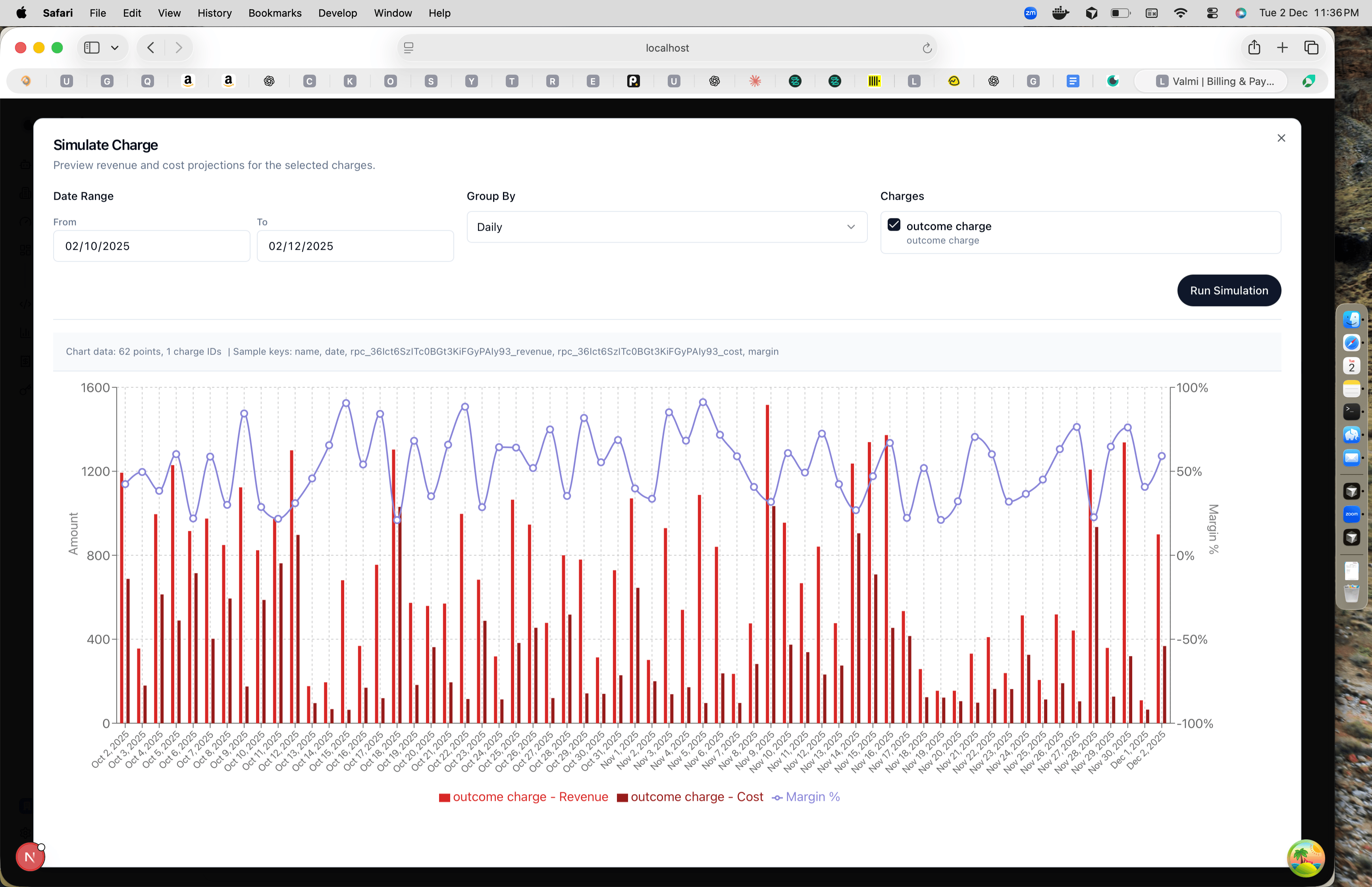Open the Group By Daily dropdown
The width and height of the screenshot is (1372, 887).
tap(667, 227)
